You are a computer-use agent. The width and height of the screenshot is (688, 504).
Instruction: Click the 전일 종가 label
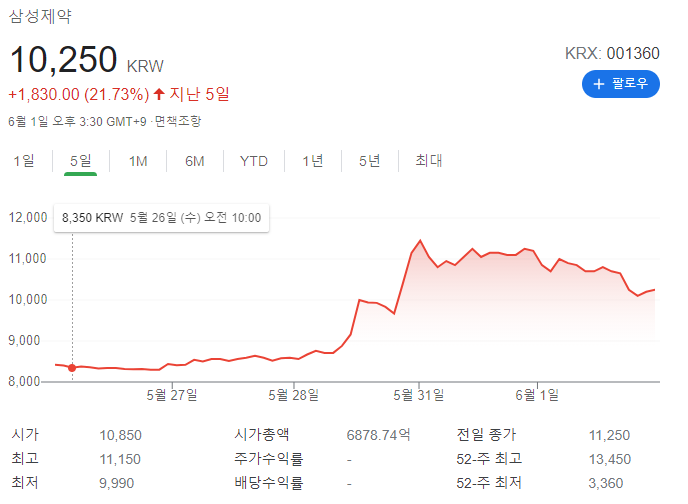coord(486,435)
